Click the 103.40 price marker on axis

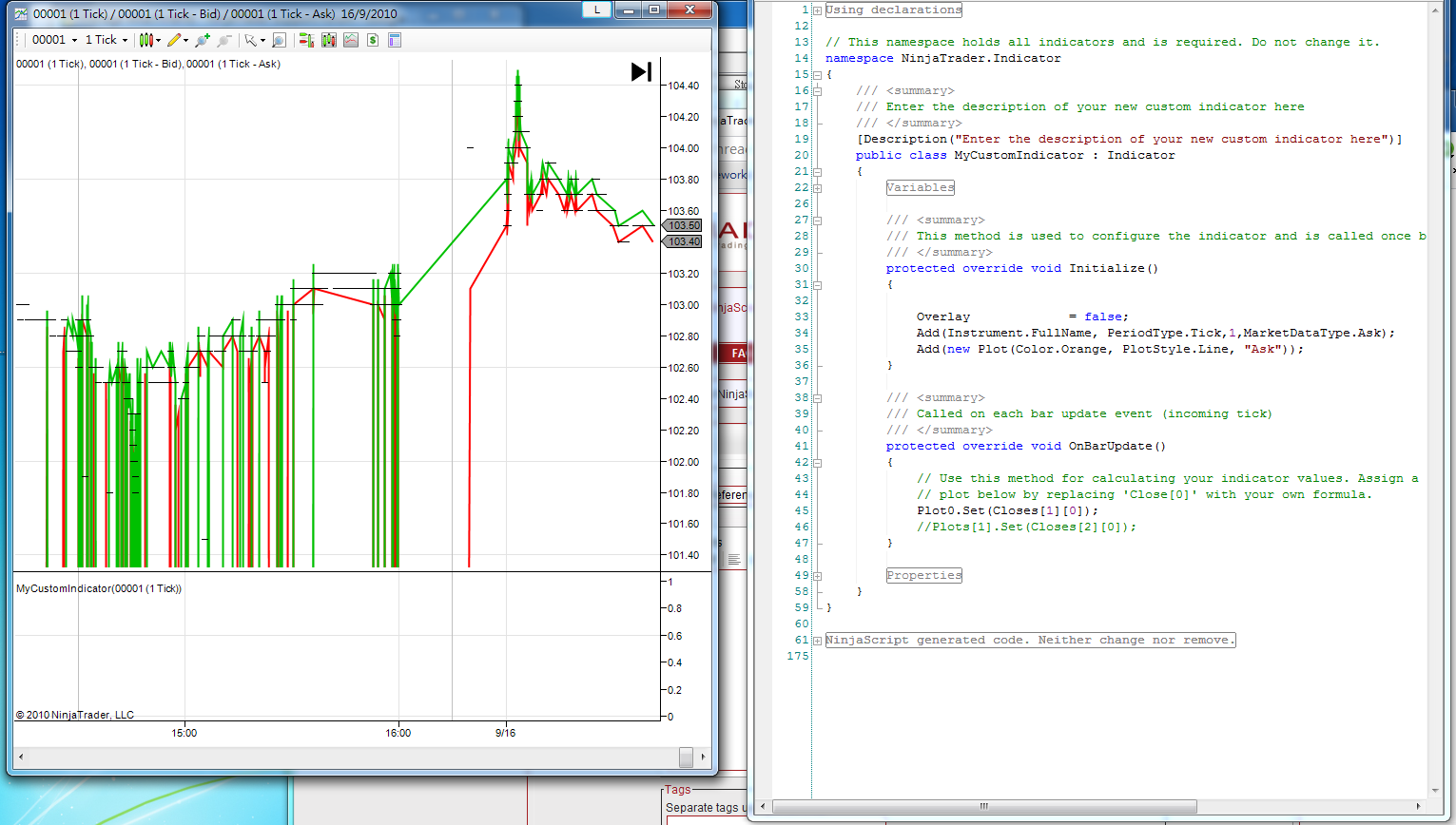pos(683,241)
